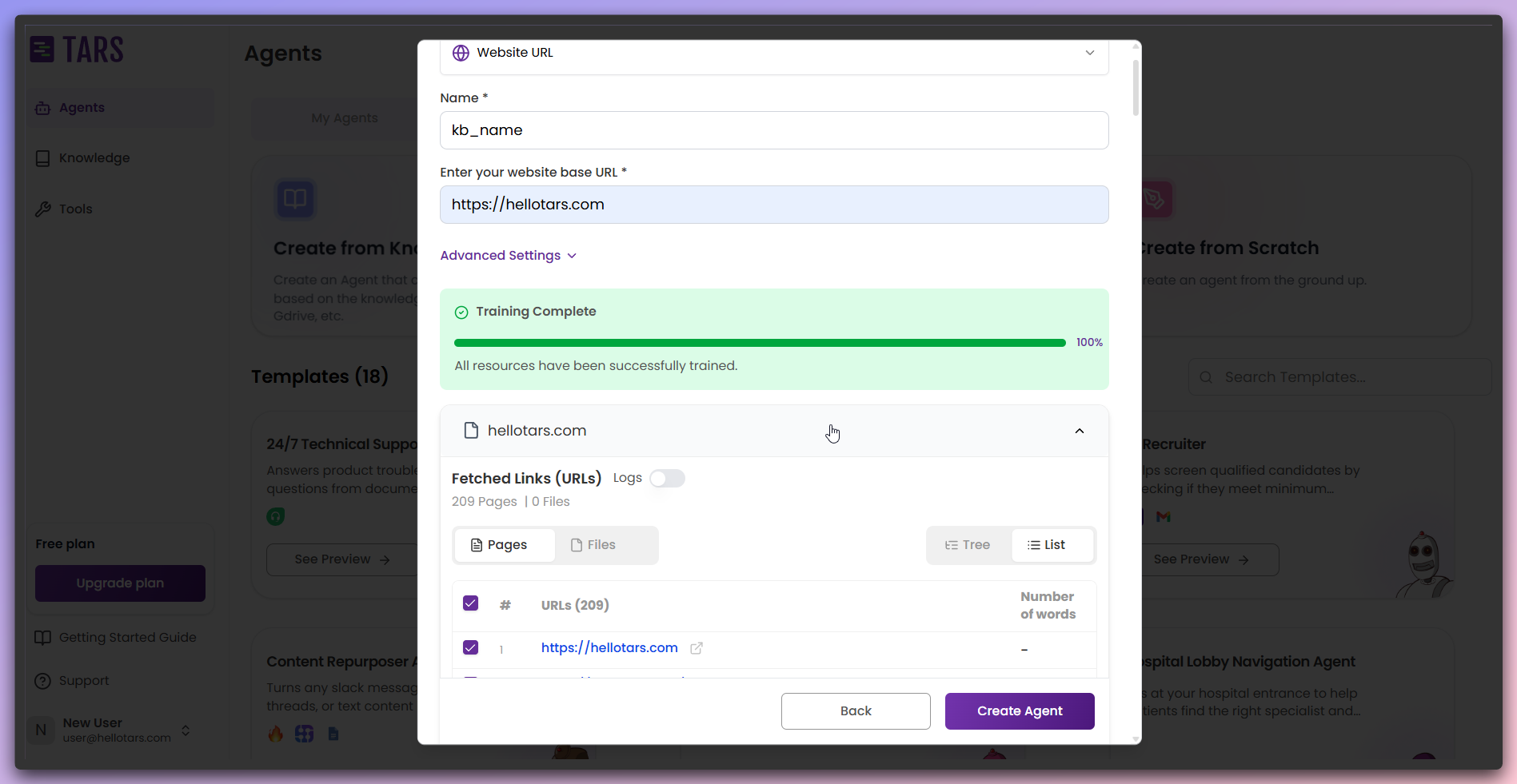The height and width of the screenshot is (784, 1517).
Task: Click See Preview on the 24/7 Technical Support card
Action: pyautogui.click(x=341, y=559)
